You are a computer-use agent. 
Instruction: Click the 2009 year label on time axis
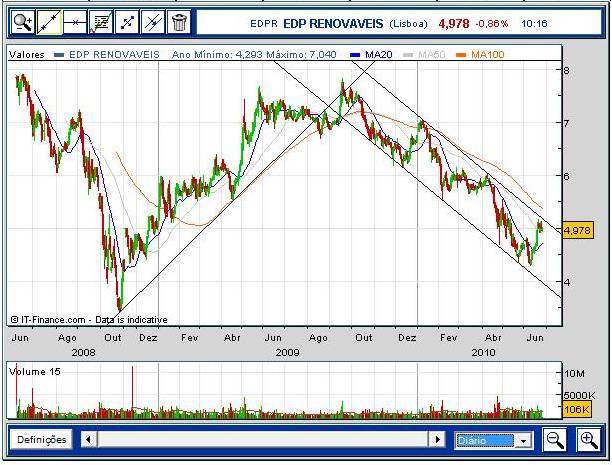(x=287, y=353)
